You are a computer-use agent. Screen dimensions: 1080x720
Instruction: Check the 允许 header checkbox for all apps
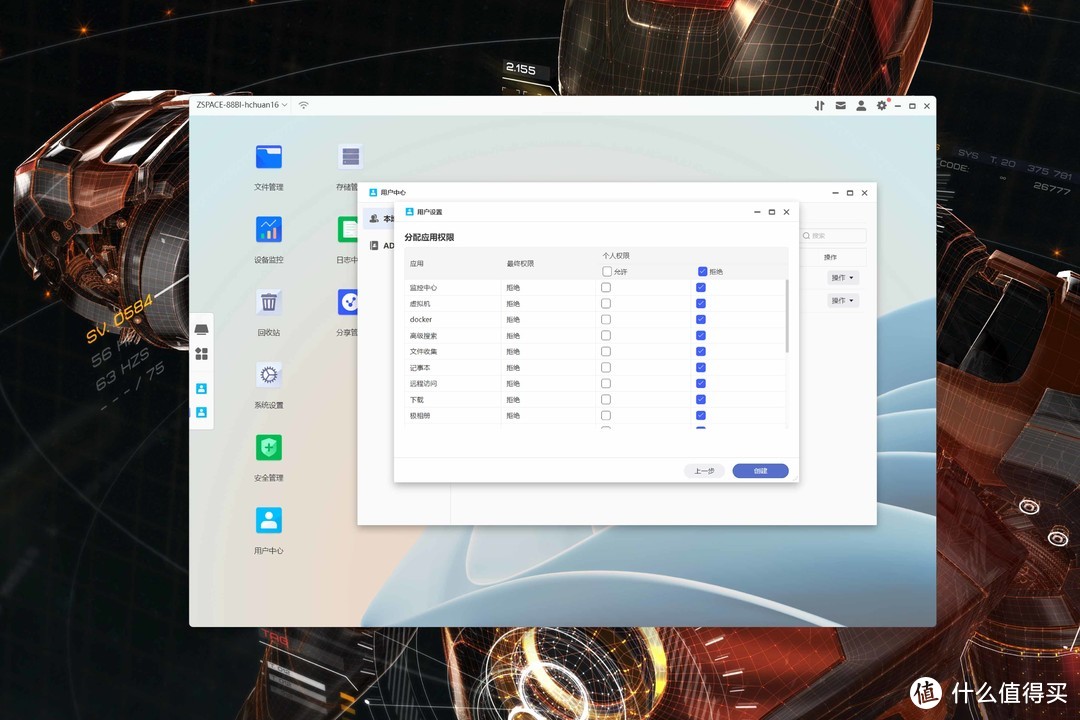(x=607, y=271)
